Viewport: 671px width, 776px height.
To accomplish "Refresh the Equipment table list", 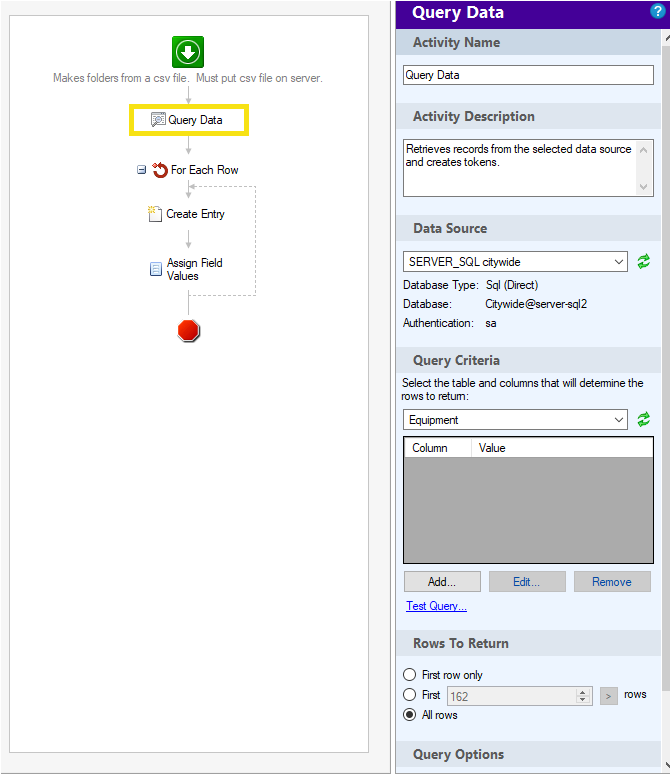I will tap(643, 420).
